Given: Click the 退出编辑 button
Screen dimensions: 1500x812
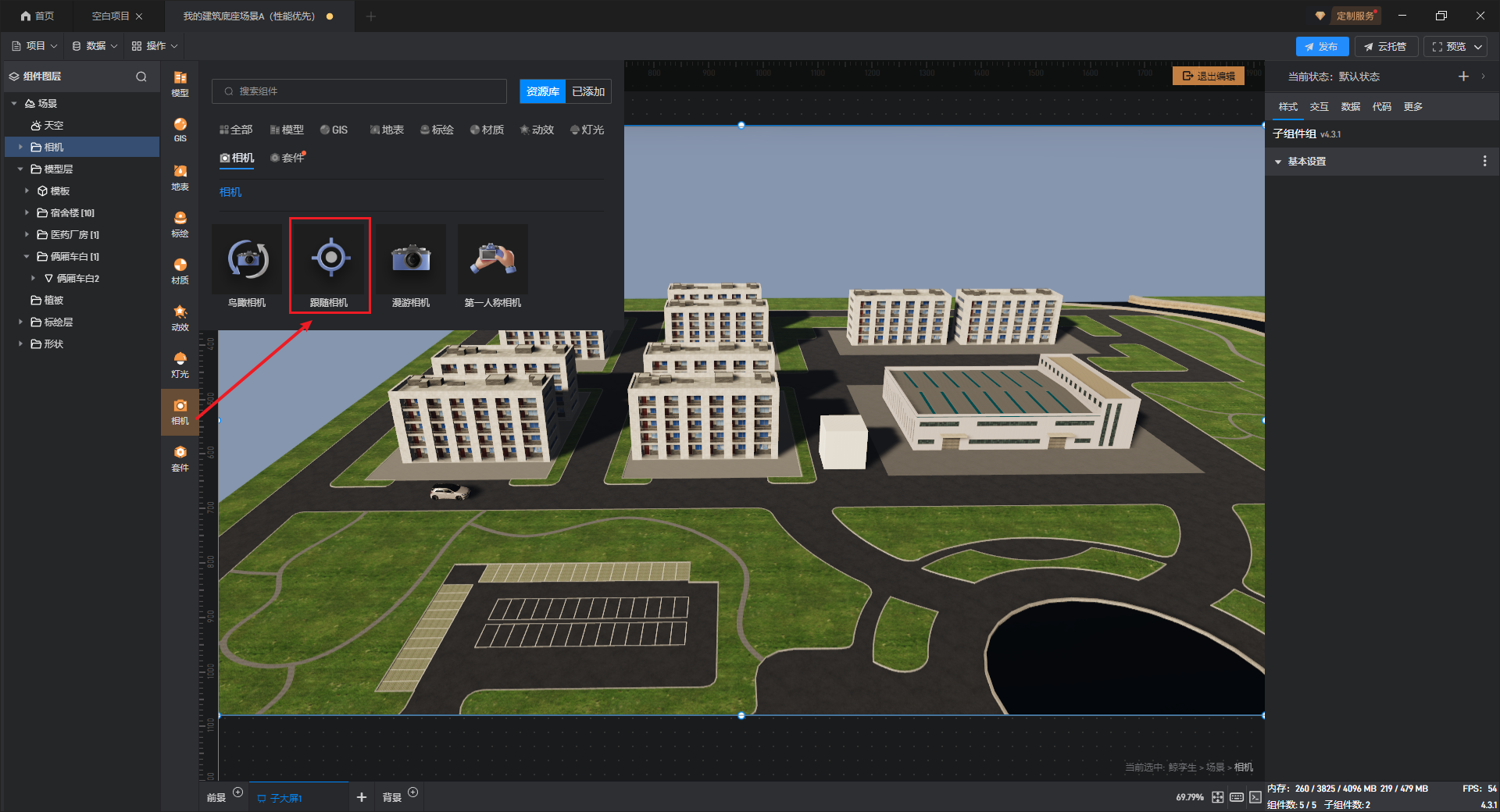Looking at the screenshot, I should (1208, 76).
